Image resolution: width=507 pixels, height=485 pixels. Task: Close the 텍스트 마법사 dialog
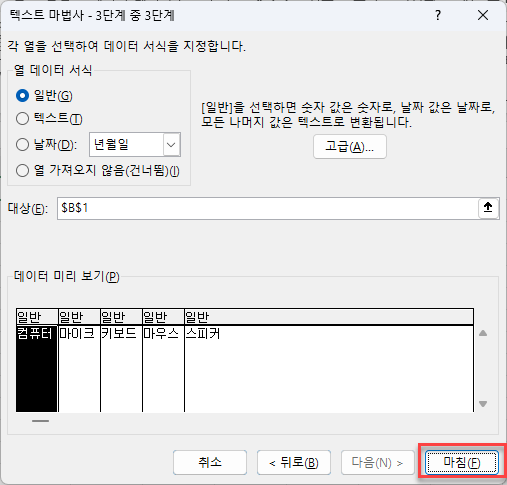click(x=483, y=15)
